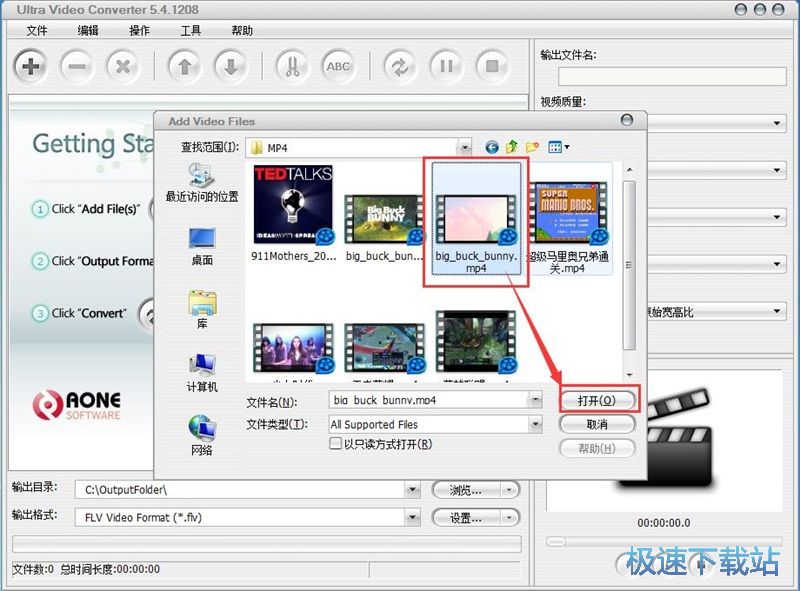800x591 pixels.
Task: Open the 编辑 menu
Action: 87,30
